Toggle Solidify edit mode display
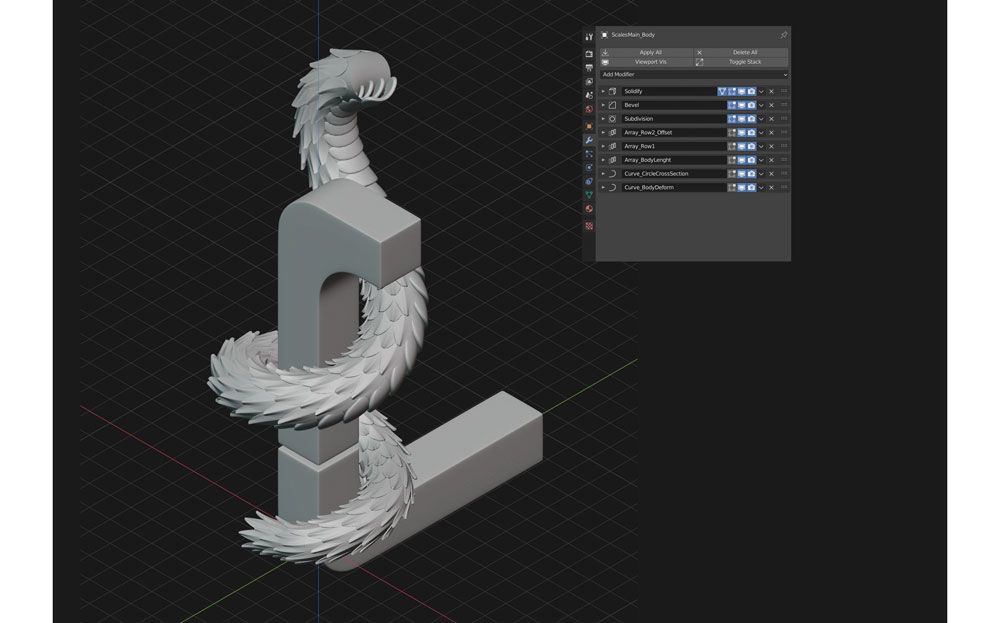1000x623 pixels. pyautogui.click(x=733, y=90)
